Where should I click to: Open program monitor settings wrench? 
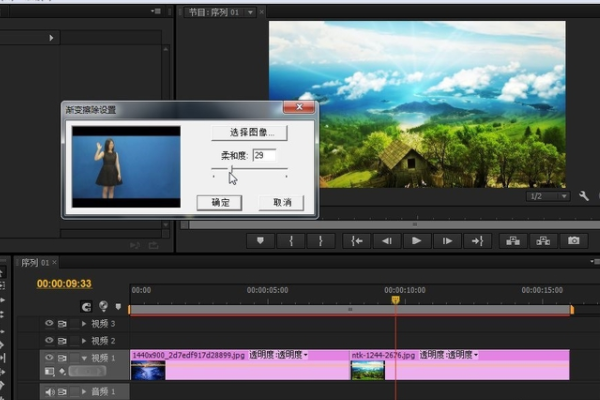click(x=584, y=196)
